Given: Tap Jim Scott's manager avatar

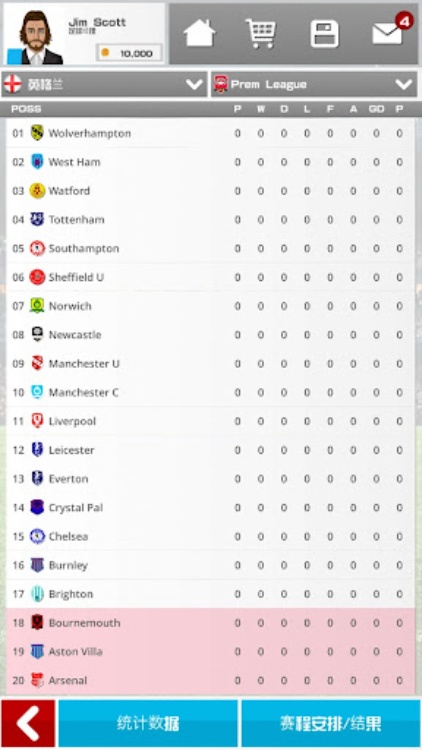Looking at the screenshot, I should point(35,37).
